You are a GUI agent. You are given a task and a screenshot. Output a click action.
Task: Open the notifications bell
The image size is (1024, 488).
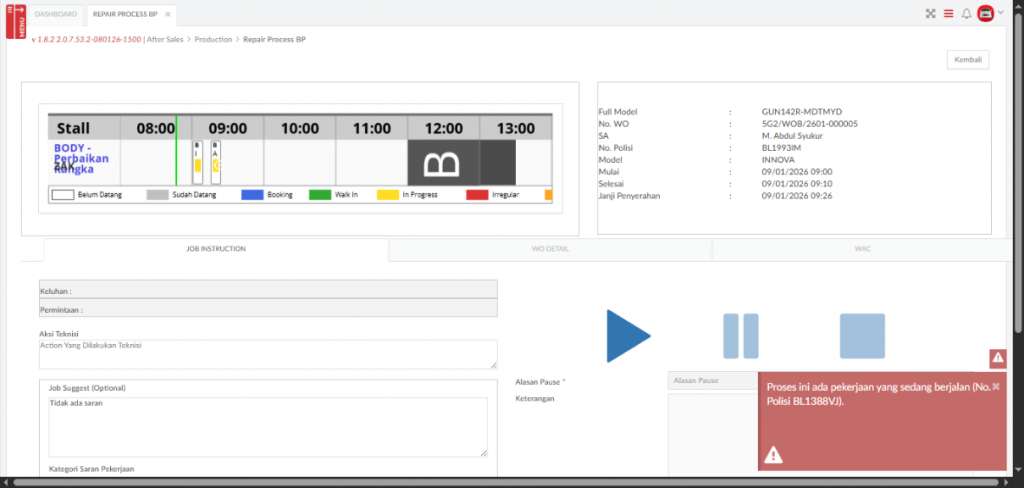(x=966, y=14)
